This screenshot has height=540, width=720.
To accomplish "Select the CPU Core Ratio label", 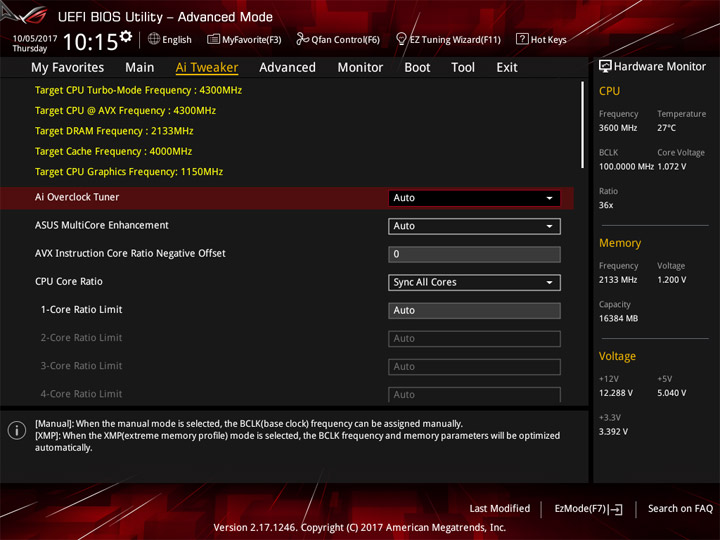I will (69, 281).
